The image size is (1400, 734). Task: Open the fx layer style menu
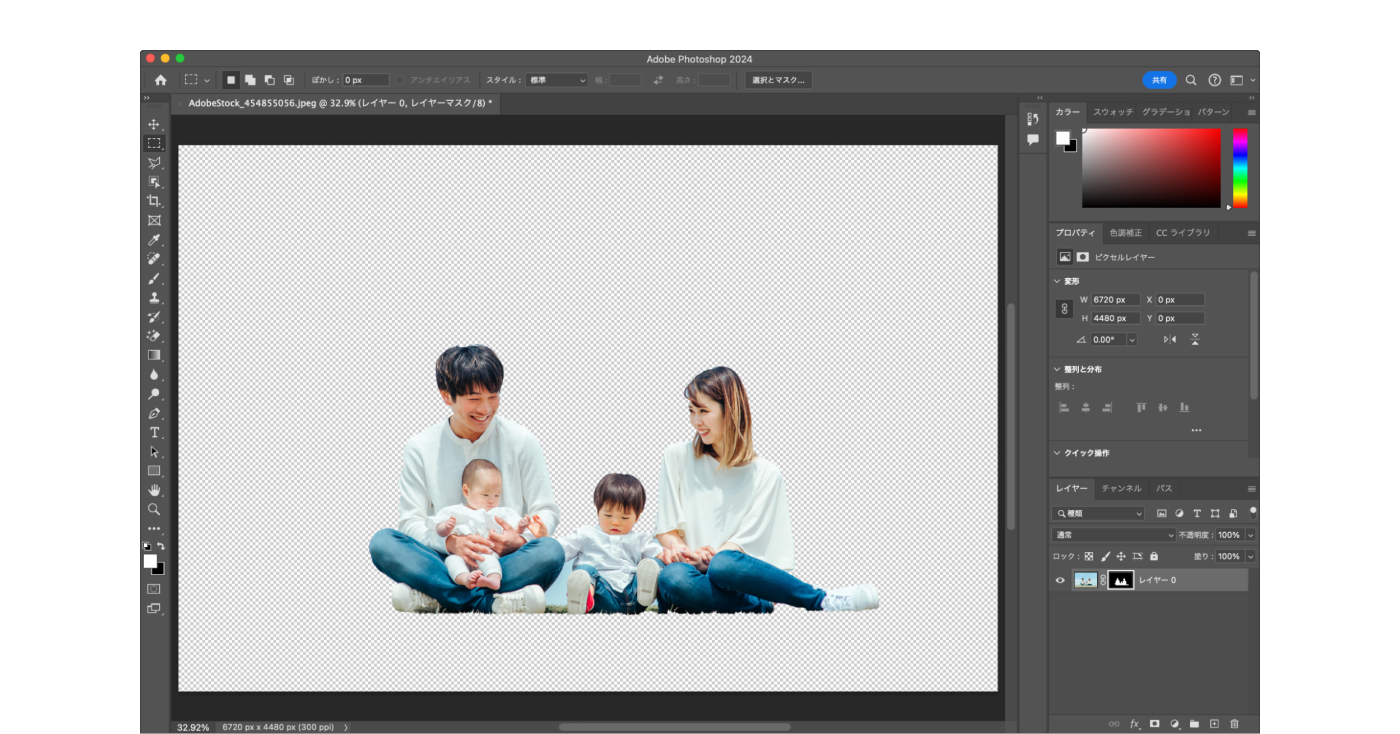1135,723
